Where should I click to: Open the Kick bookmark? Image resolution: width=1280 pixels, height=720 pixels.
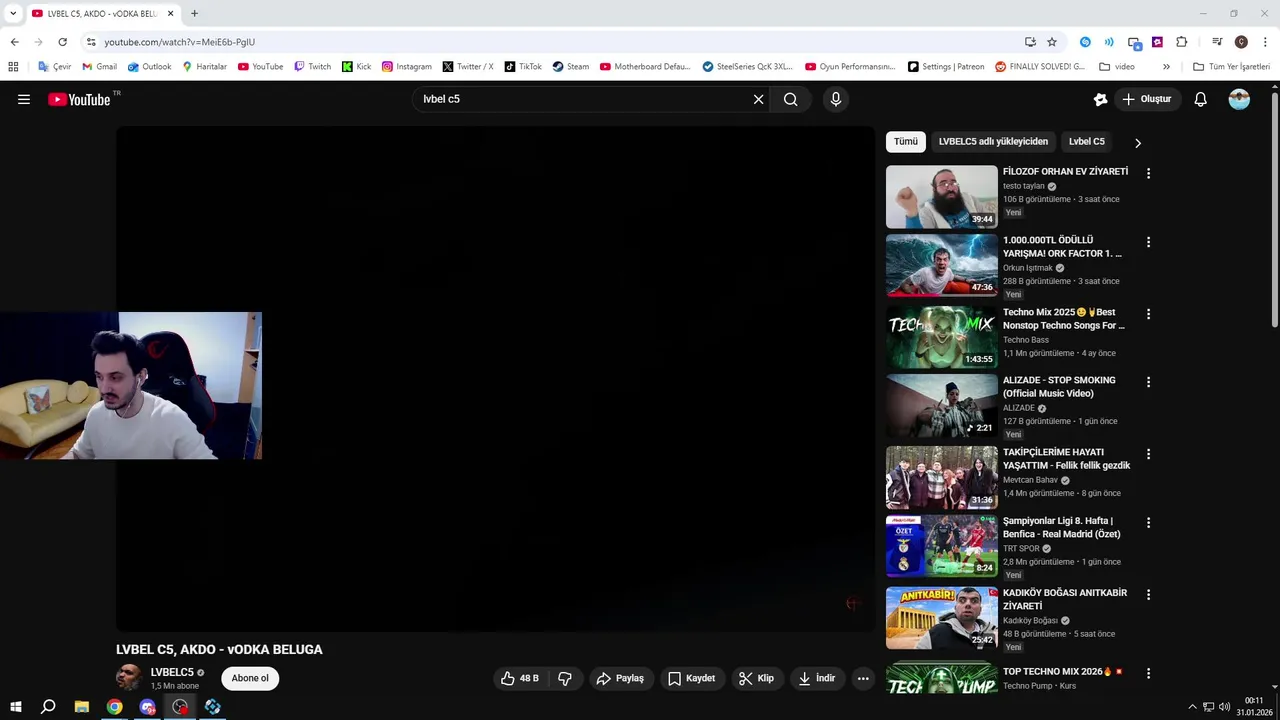click(356, 67)
